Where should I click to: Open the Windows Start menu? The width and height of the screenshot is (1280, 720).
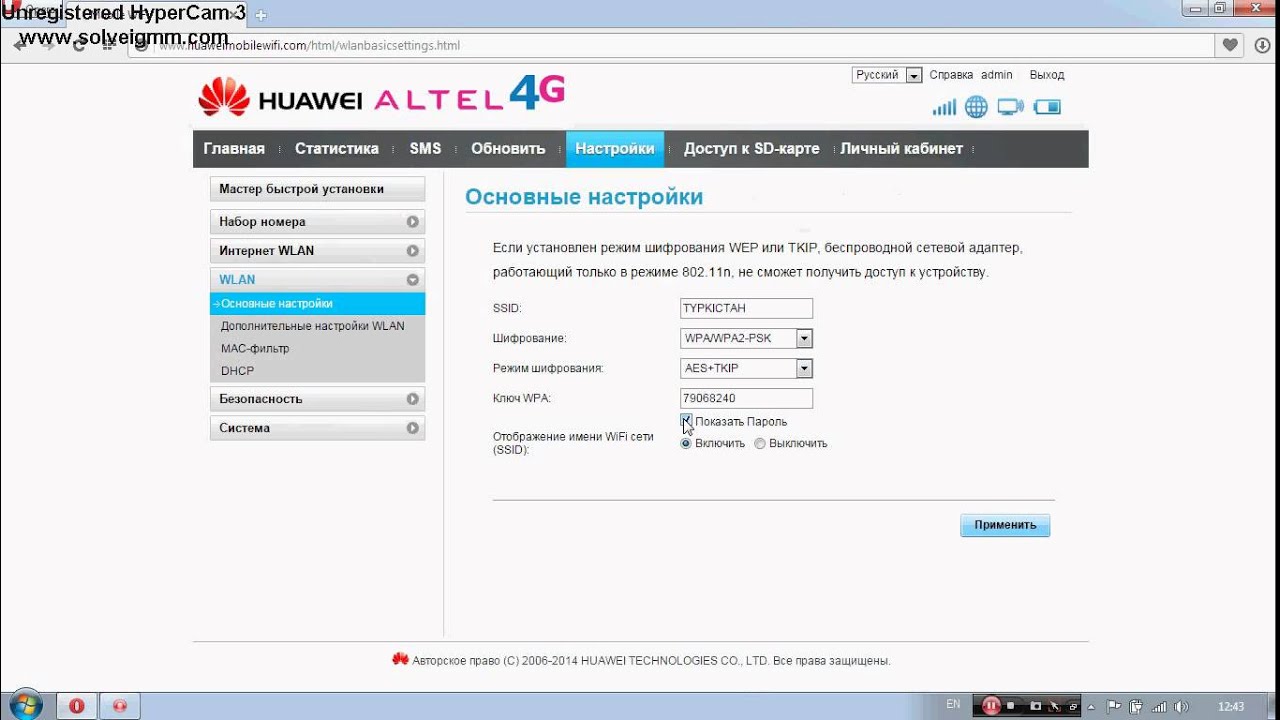click(x=24, y=705)
